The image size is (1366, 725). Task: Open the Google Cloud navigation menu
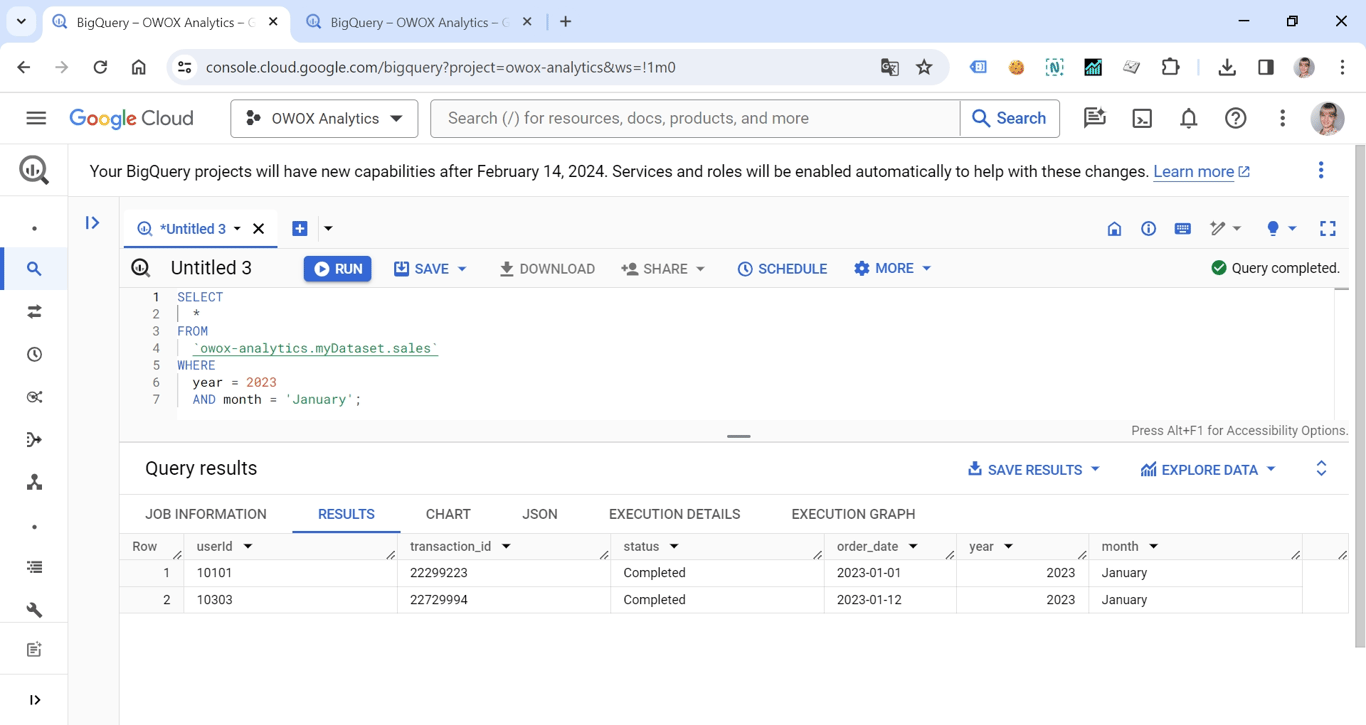pyautogui.click(x=36, y=118)
